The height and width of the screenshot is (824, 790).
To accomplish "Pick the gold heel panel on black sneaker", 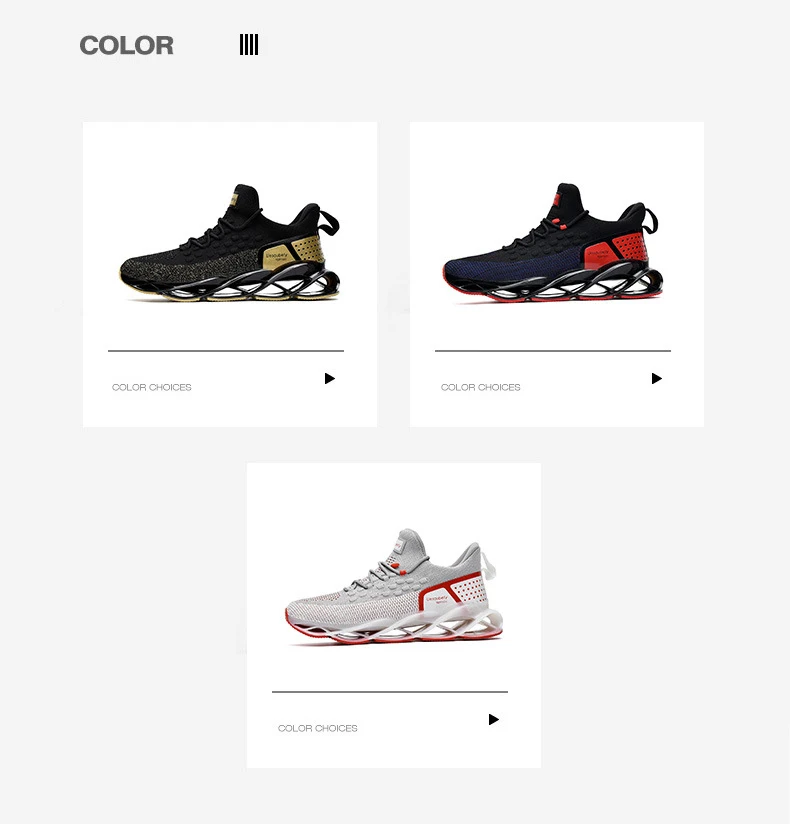I will point(293,252).
